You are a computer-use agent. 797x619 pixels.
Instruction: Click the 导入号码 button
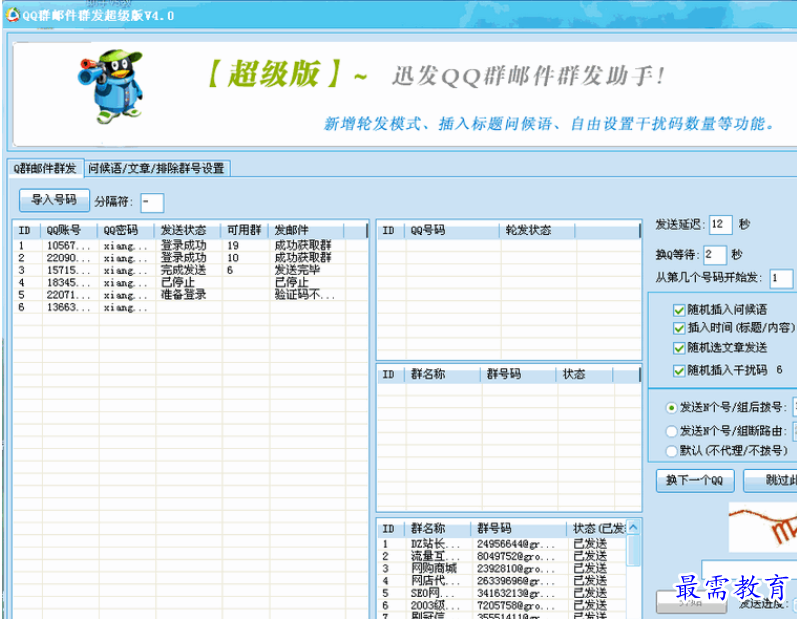(x=54, y=200)
